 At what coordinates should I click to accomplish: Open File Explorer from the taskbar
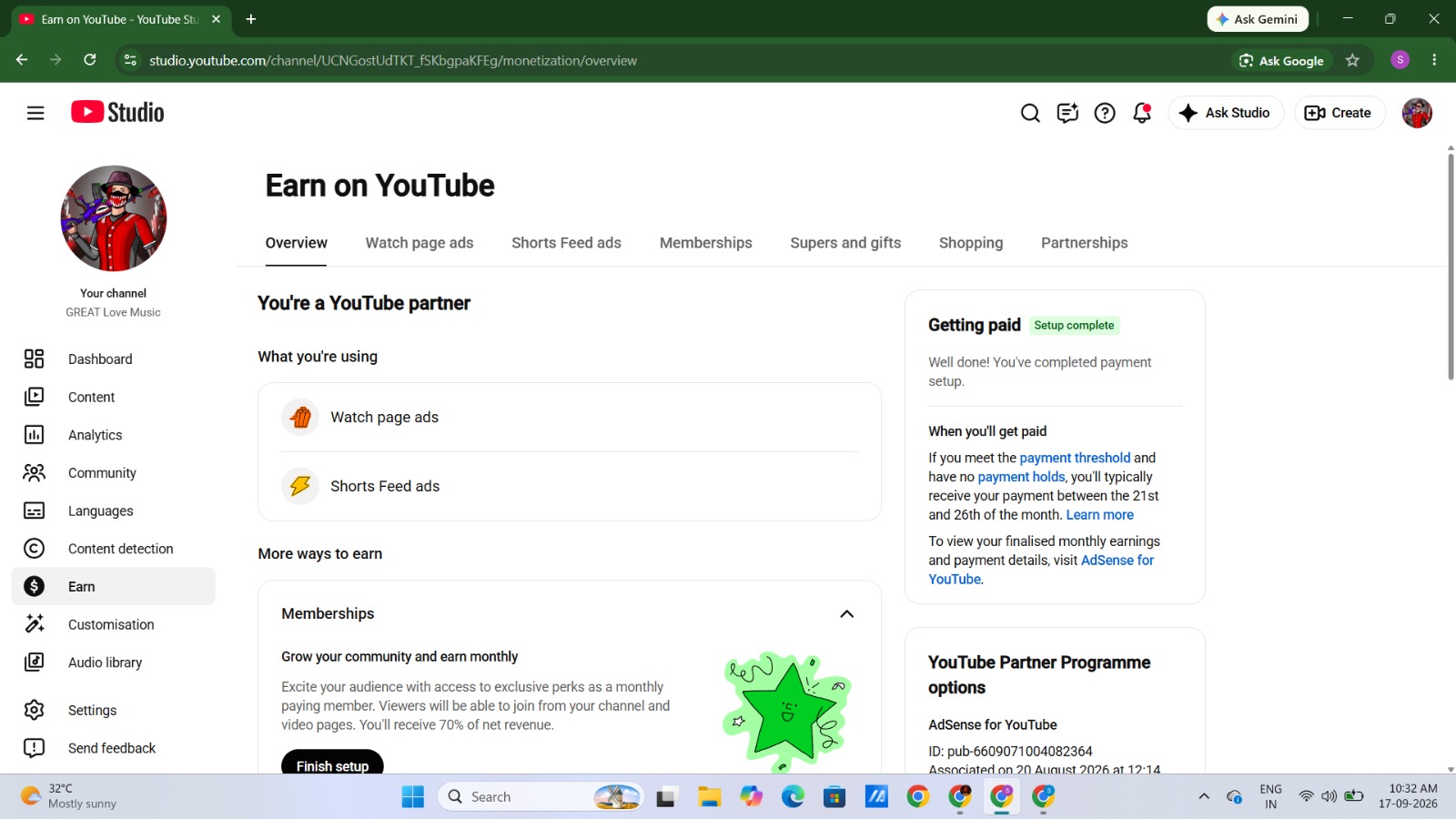pos(709,797)
